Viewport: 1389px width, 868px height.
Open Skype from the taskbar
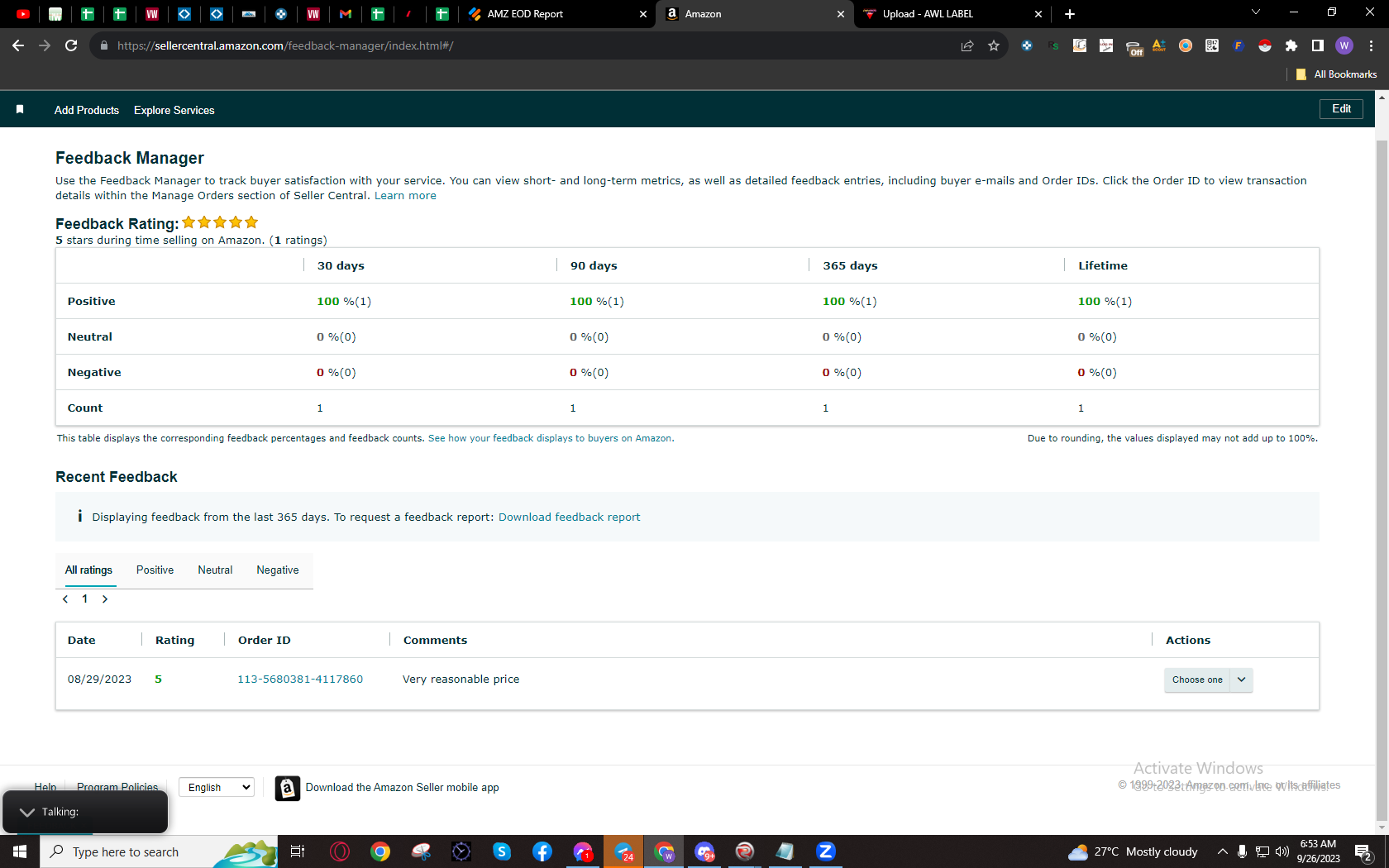[x=502, y=851]
